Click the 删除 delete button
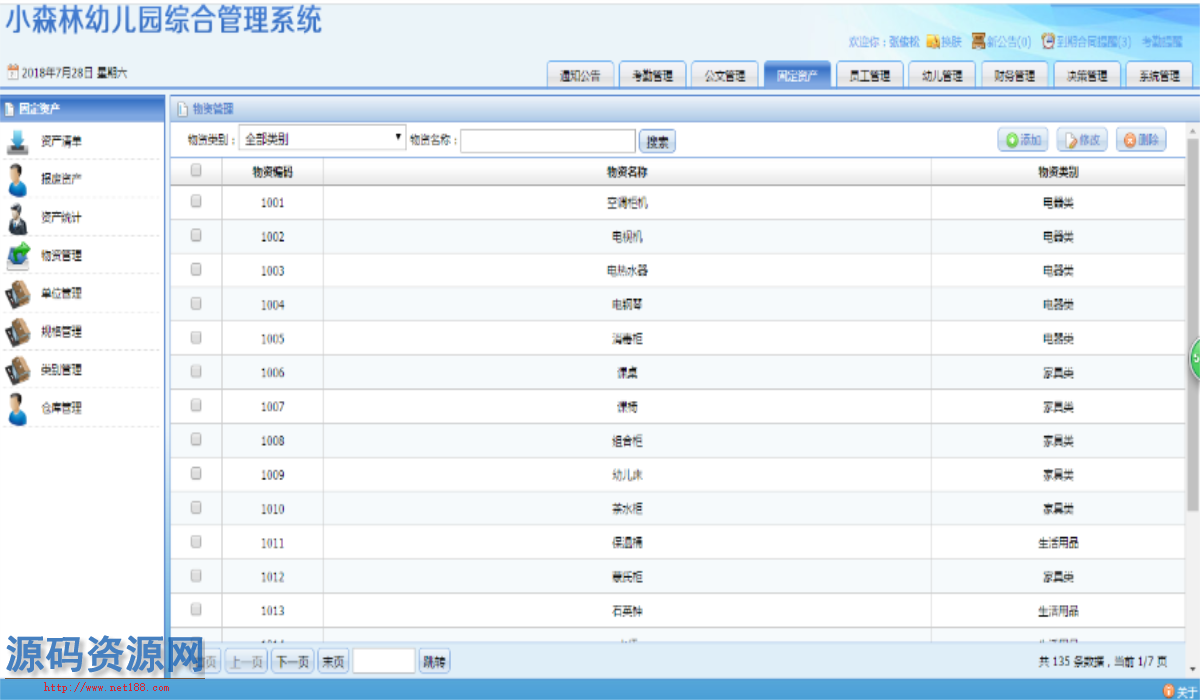 click(1141, 141)
